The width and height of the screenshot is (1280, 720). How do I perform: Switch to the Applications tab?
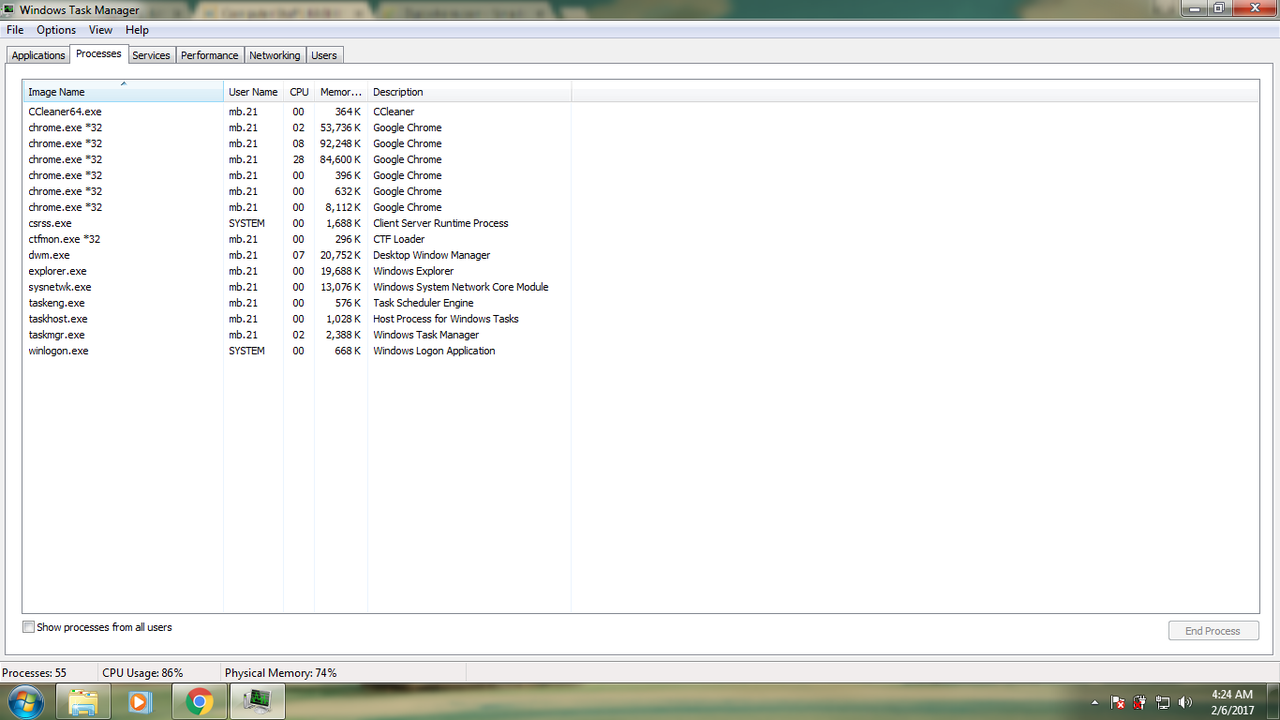[38, 55]
